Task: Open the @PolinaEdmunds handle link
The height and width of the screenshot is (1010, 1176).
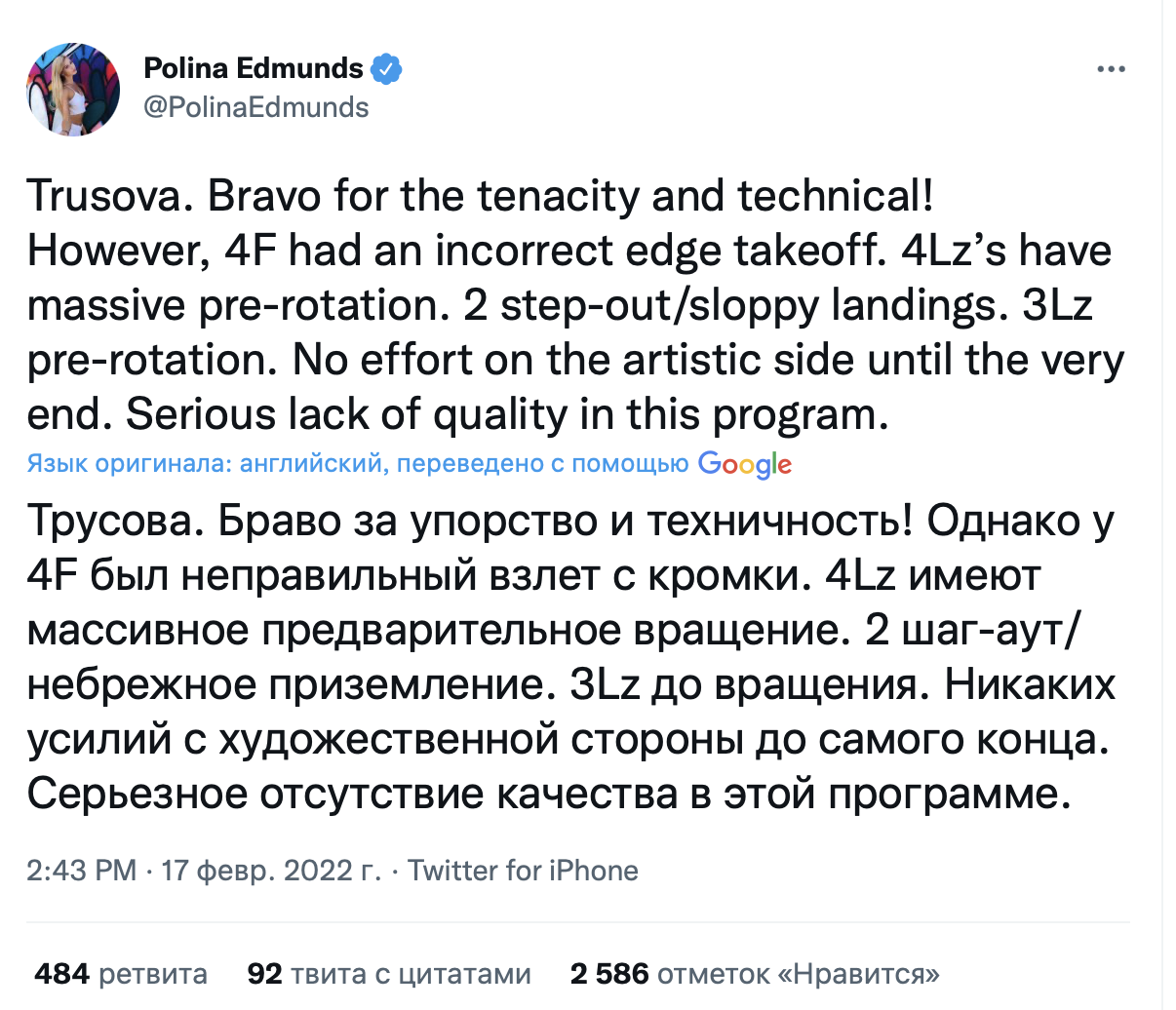Action: [255, 107]
